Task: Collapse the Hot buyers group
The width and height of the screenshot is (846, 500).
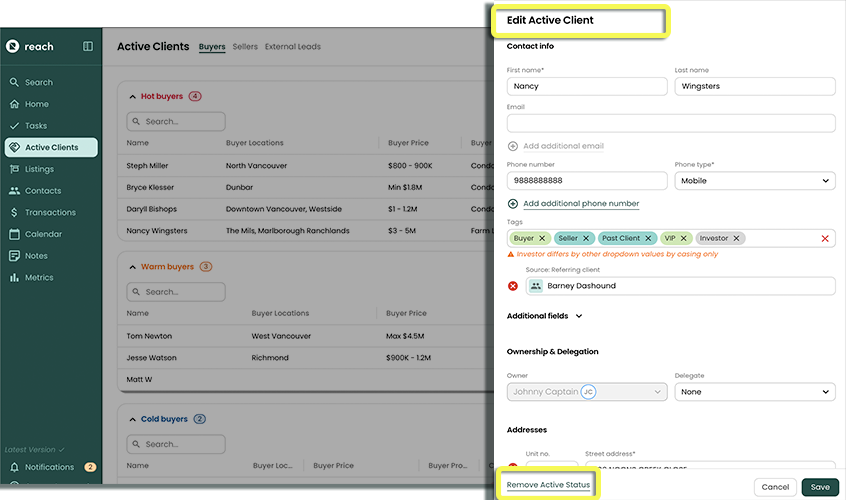Action: [132, 97]
